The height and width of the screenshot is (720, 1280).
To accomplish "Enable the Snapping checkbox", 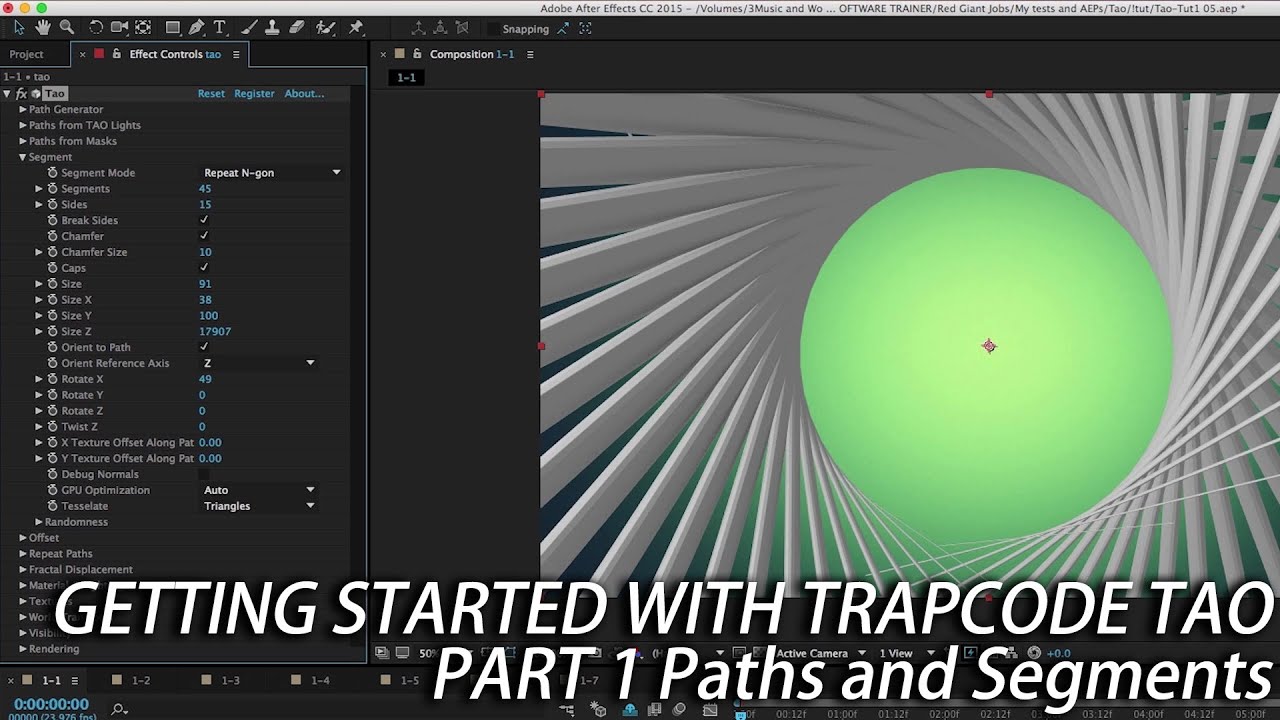I will pos(493,29).
